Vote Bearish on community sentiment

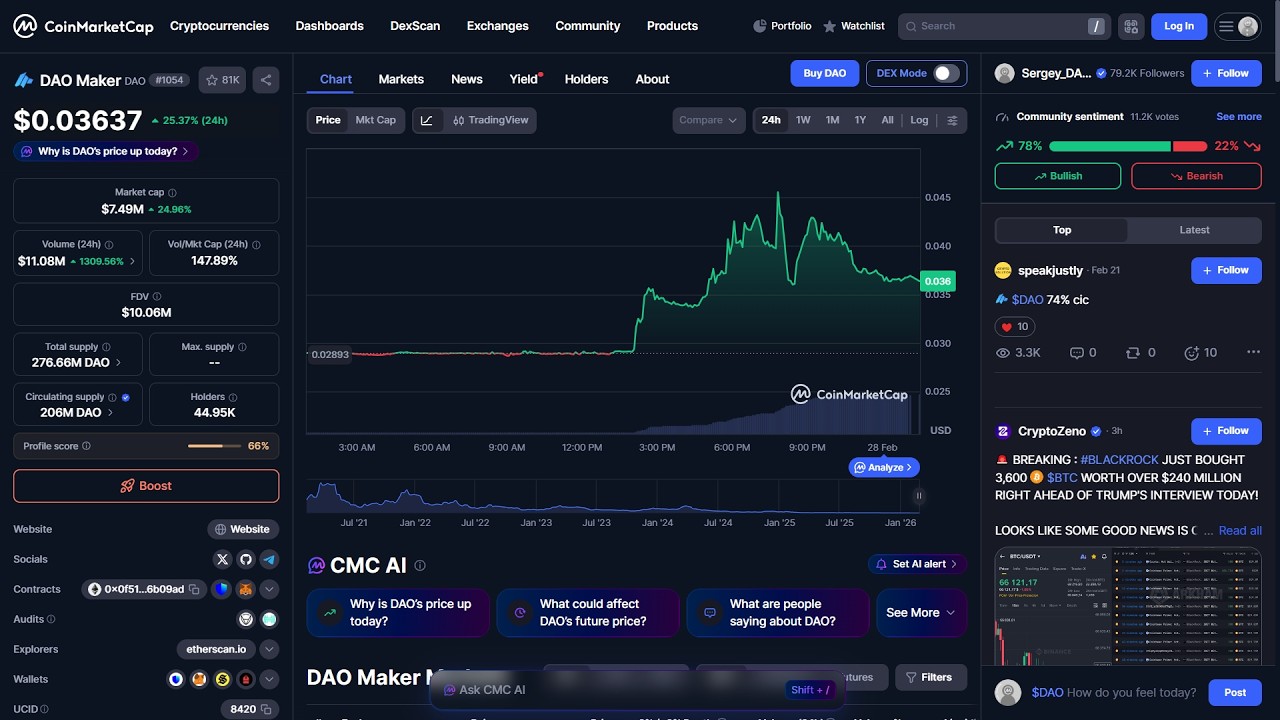click(x=1196, y=176)
